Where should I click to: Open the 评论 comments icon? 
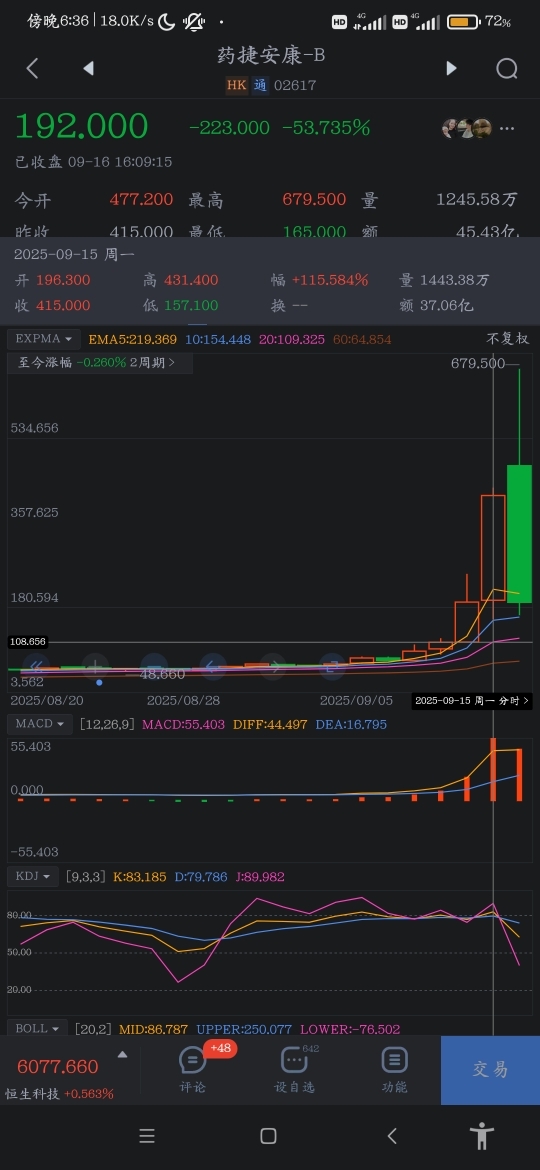(192, 1069)
